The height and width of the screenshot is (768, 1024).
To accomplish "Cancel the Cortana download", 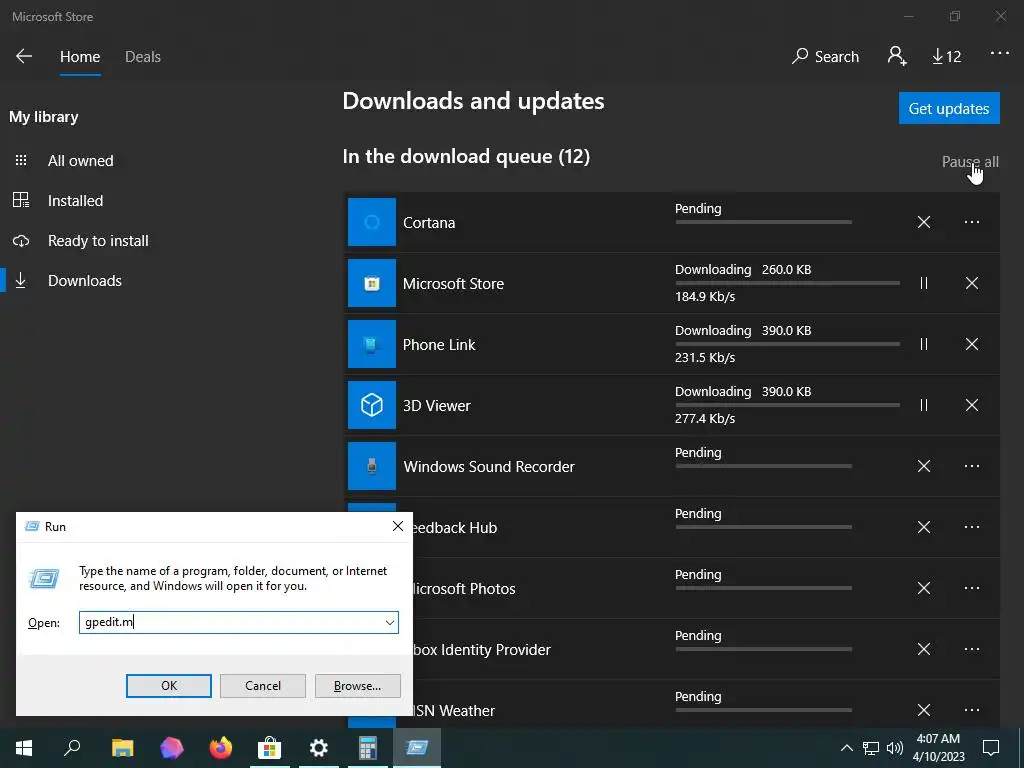I will coord(923,222).
